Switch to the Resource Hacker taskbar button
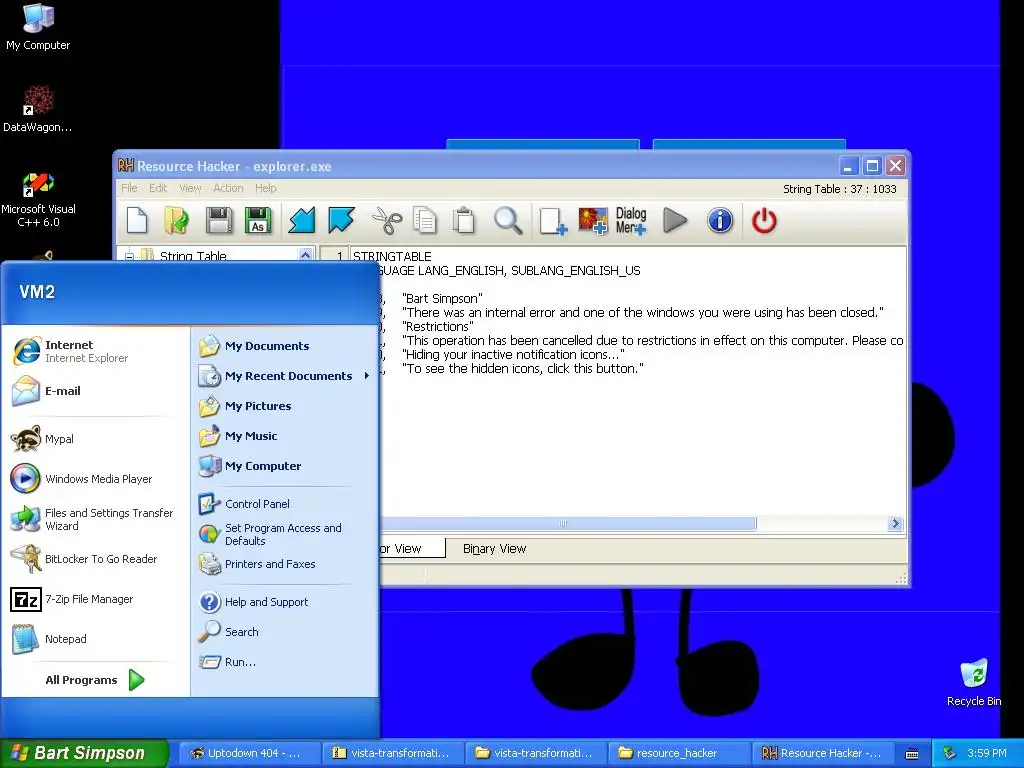The height and width of the screenshot is (768, 1024). [x=822, y=753]
